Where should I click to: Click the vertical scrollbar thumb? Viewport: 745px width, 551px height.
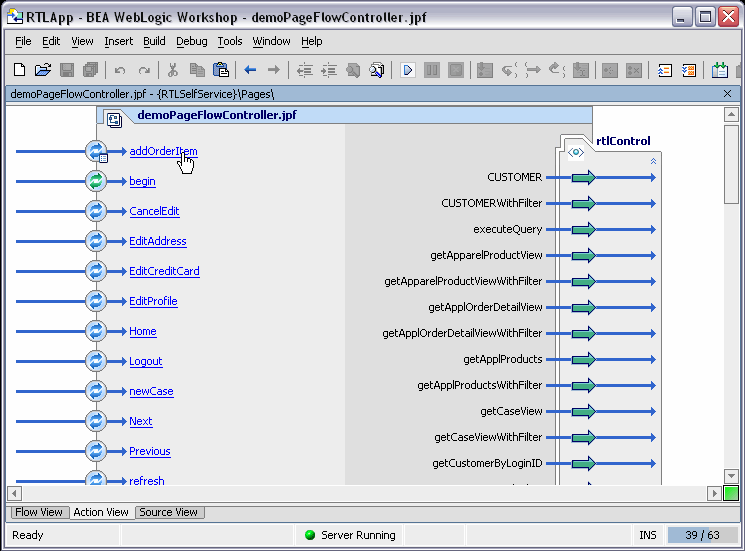point(731,164)
